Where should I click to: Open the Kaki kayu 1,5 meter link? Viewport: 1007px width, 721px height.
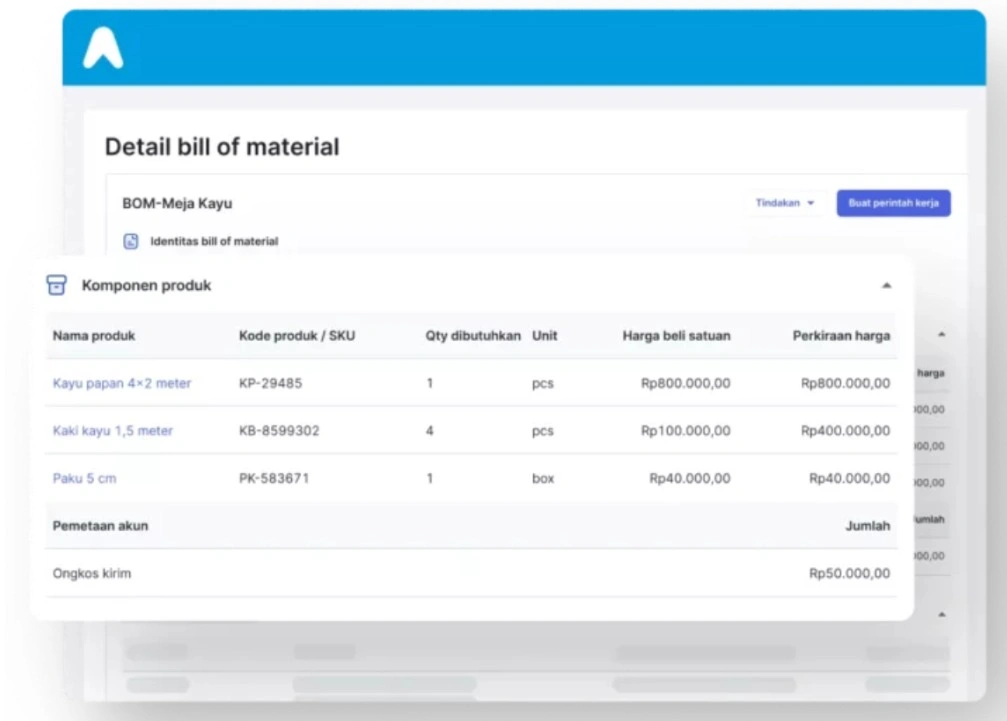(112, 431)
